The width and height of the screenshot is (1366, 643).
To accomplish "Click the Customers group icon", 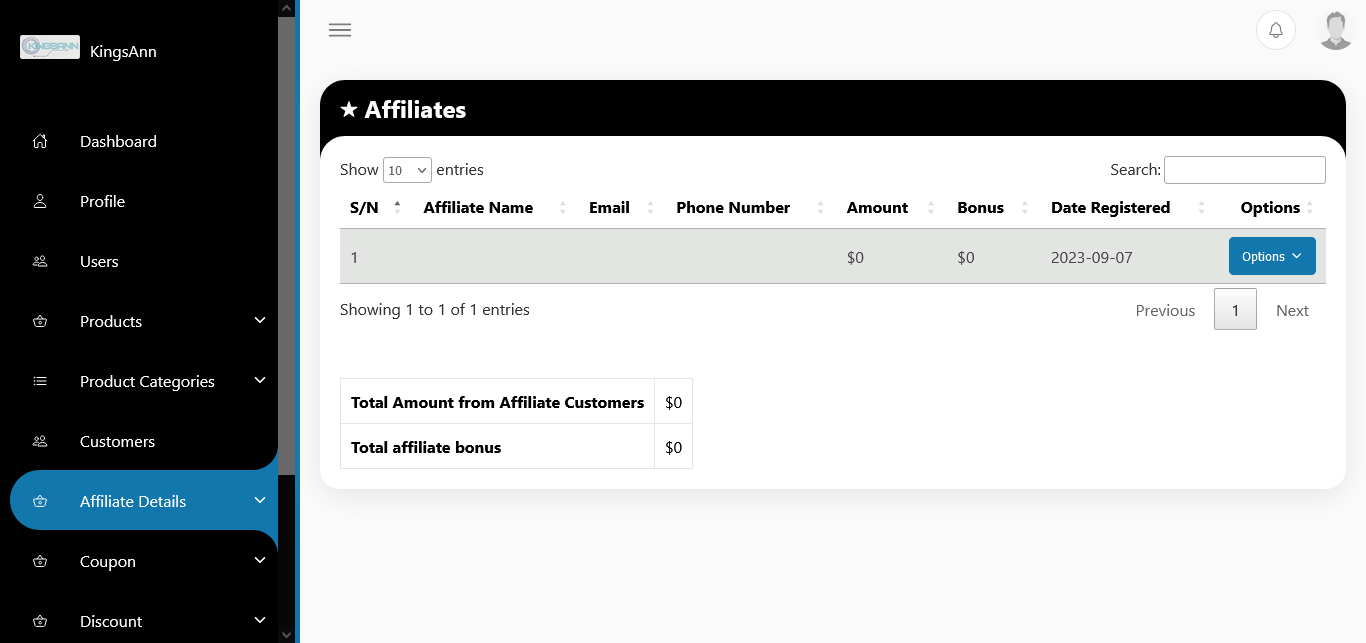I will (x=40, y=441).
